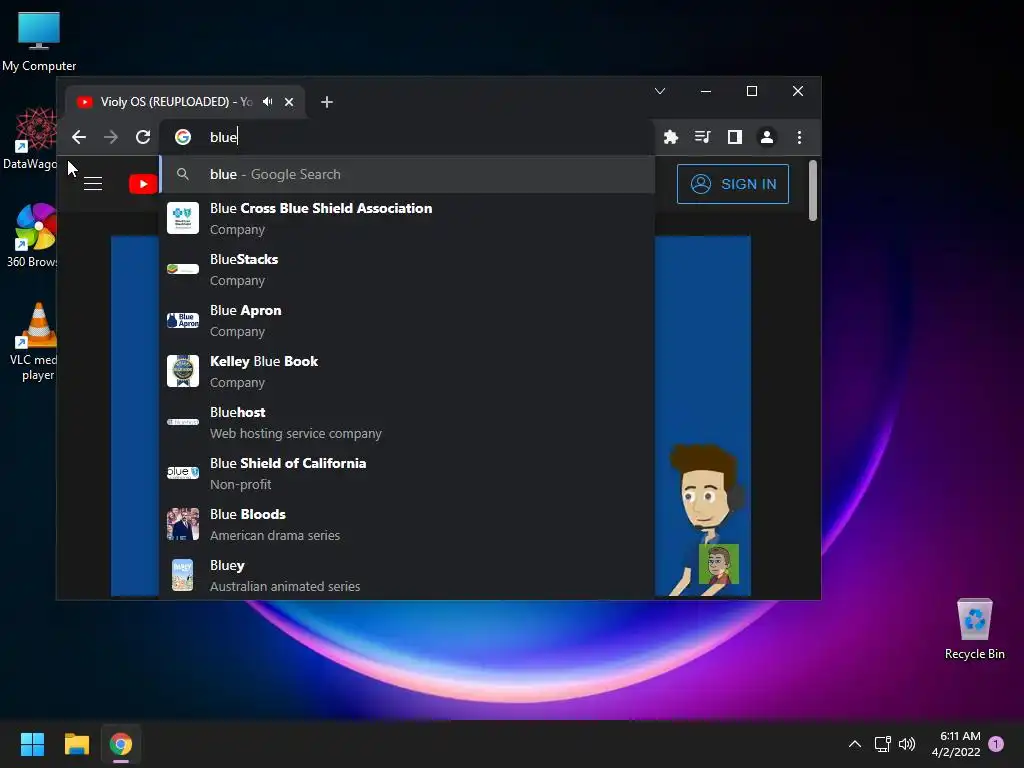Choose the Bluehost suggestion
The height and width of the screenshot is (768, 1024).
coord(407,423)
